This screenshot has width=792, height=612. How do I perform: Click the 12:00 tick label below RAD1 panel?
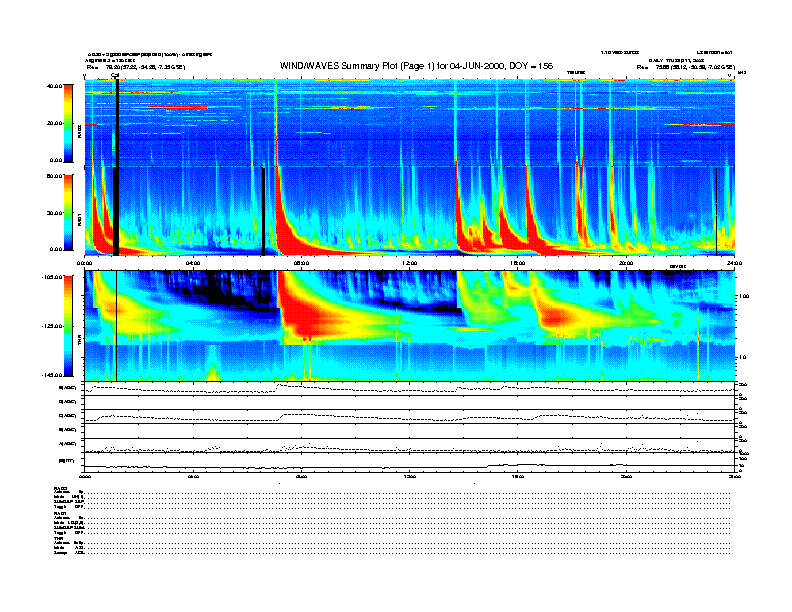(410, 263)
